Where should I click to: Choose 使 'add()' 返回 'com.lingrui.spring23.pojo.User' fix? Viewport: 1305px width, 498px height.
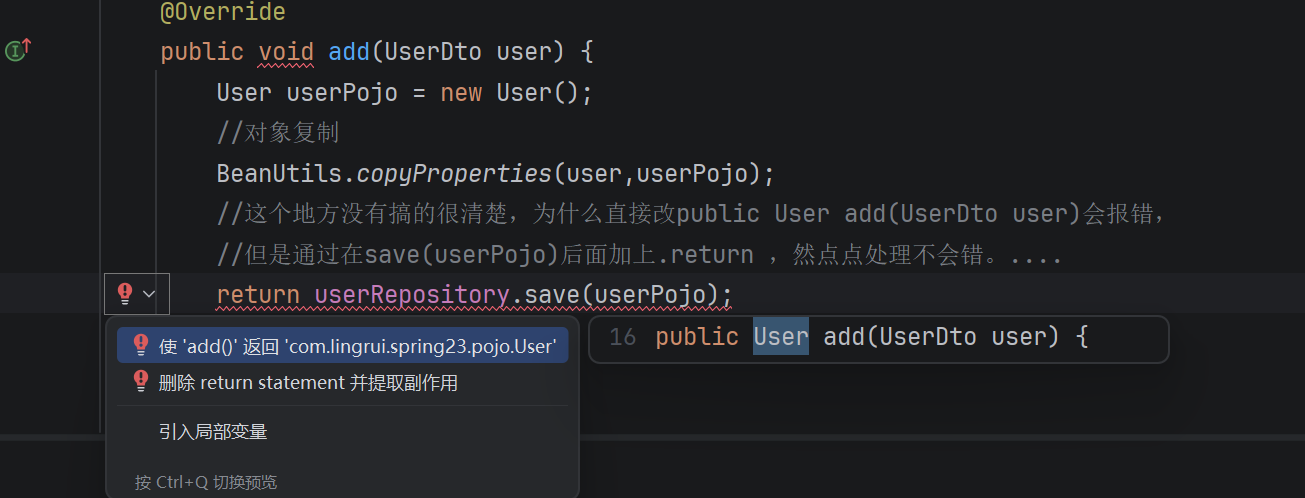tap(343, 346)
